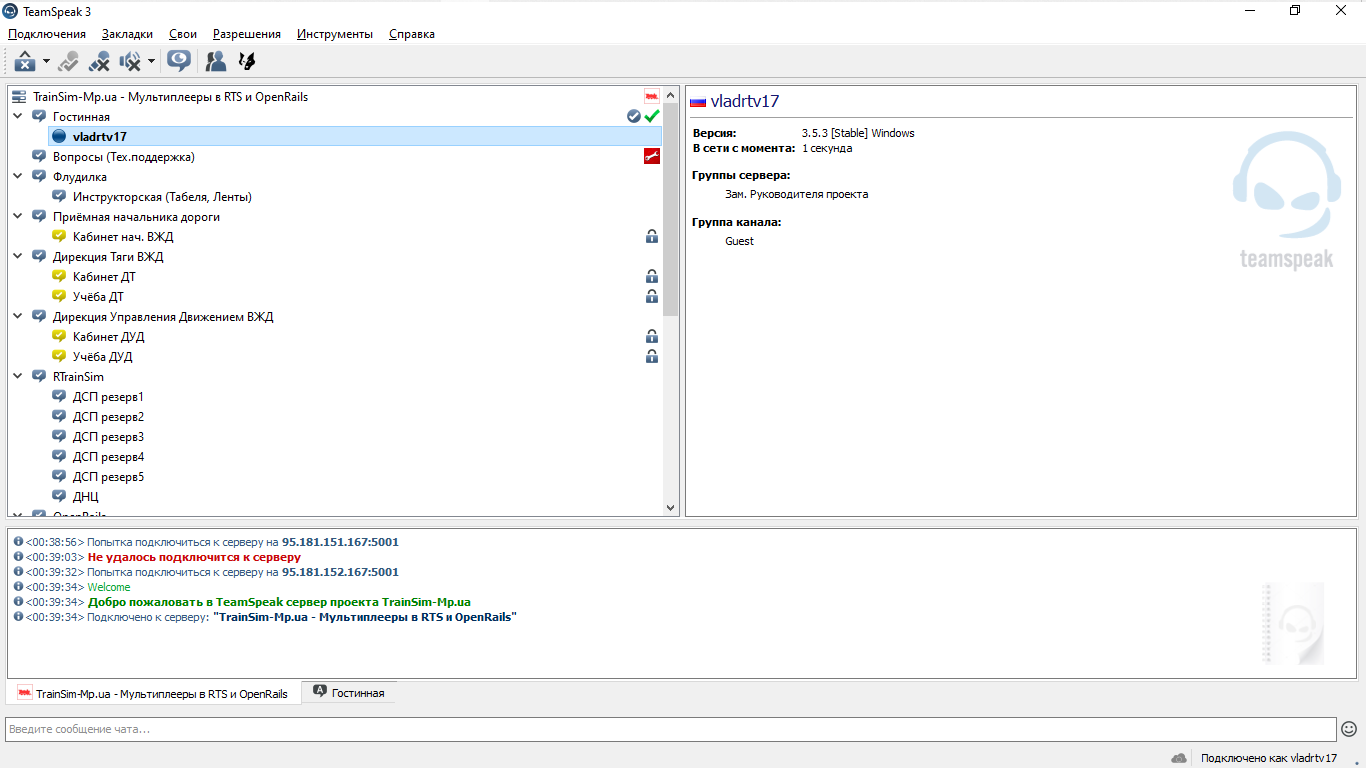The image size is (1366, 768).
Task: Select user vladrtv17 in channel tree
Action: tap(99, 137)
